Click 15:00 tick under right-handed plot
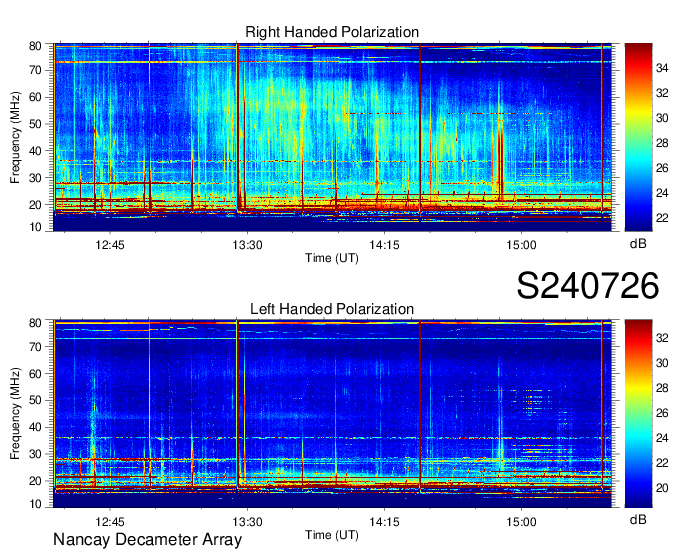This screenshot has height=552, width=680. pyautogui.click(x=521, y=245)
